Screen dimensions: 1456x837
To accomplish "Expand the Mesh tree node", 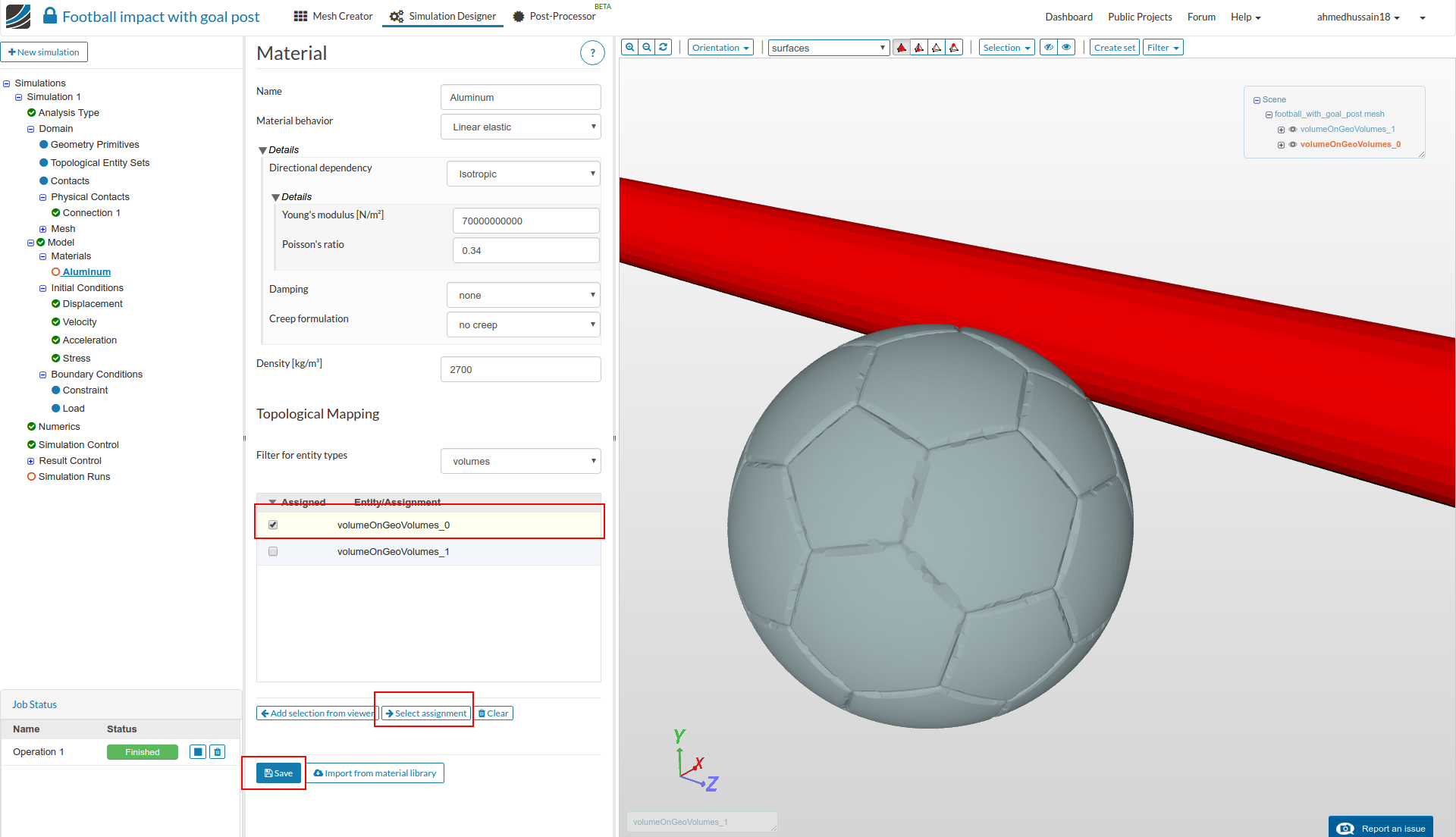I will [x=42, y=229].
